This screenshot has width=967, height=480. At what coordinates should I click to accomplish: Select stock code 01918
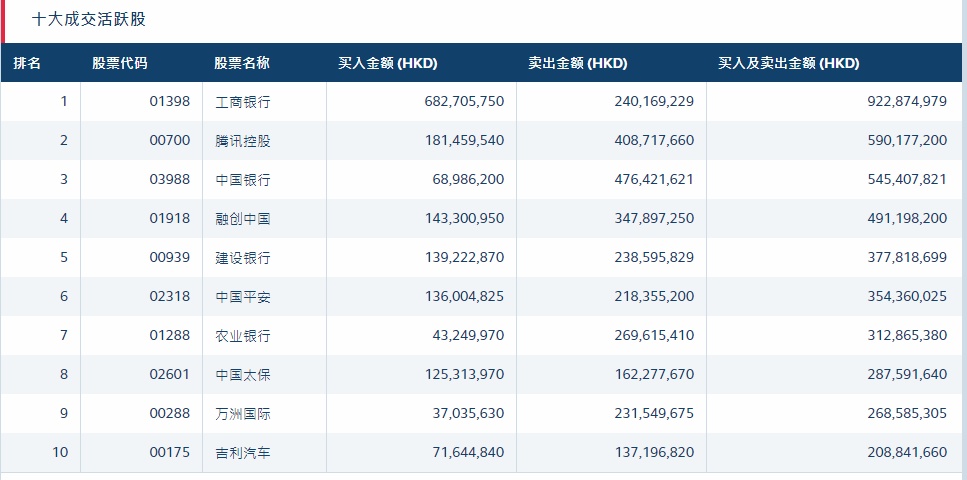(170, 218)
